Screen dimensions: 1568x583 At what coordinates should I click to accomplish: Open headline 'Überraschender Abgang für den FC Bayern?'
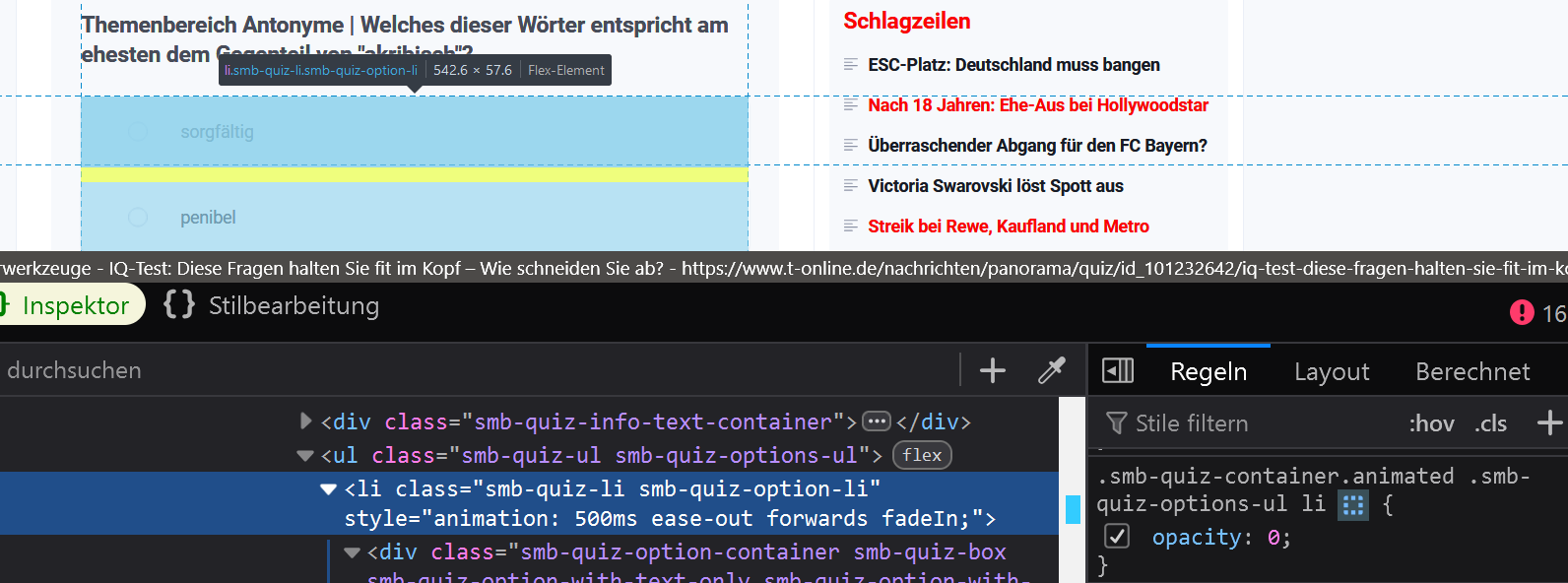(x=1037, y=146)
